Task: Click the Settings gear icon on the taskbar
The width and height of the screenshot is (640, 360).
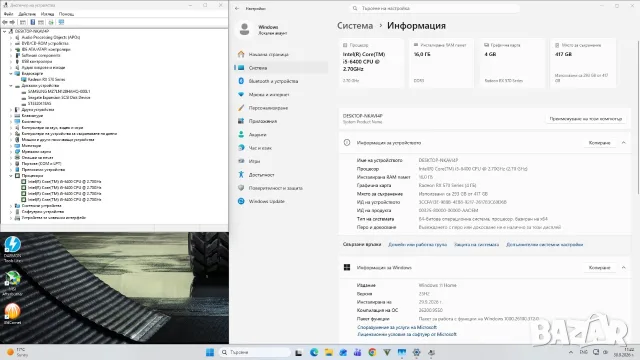Action: [416, 352]
